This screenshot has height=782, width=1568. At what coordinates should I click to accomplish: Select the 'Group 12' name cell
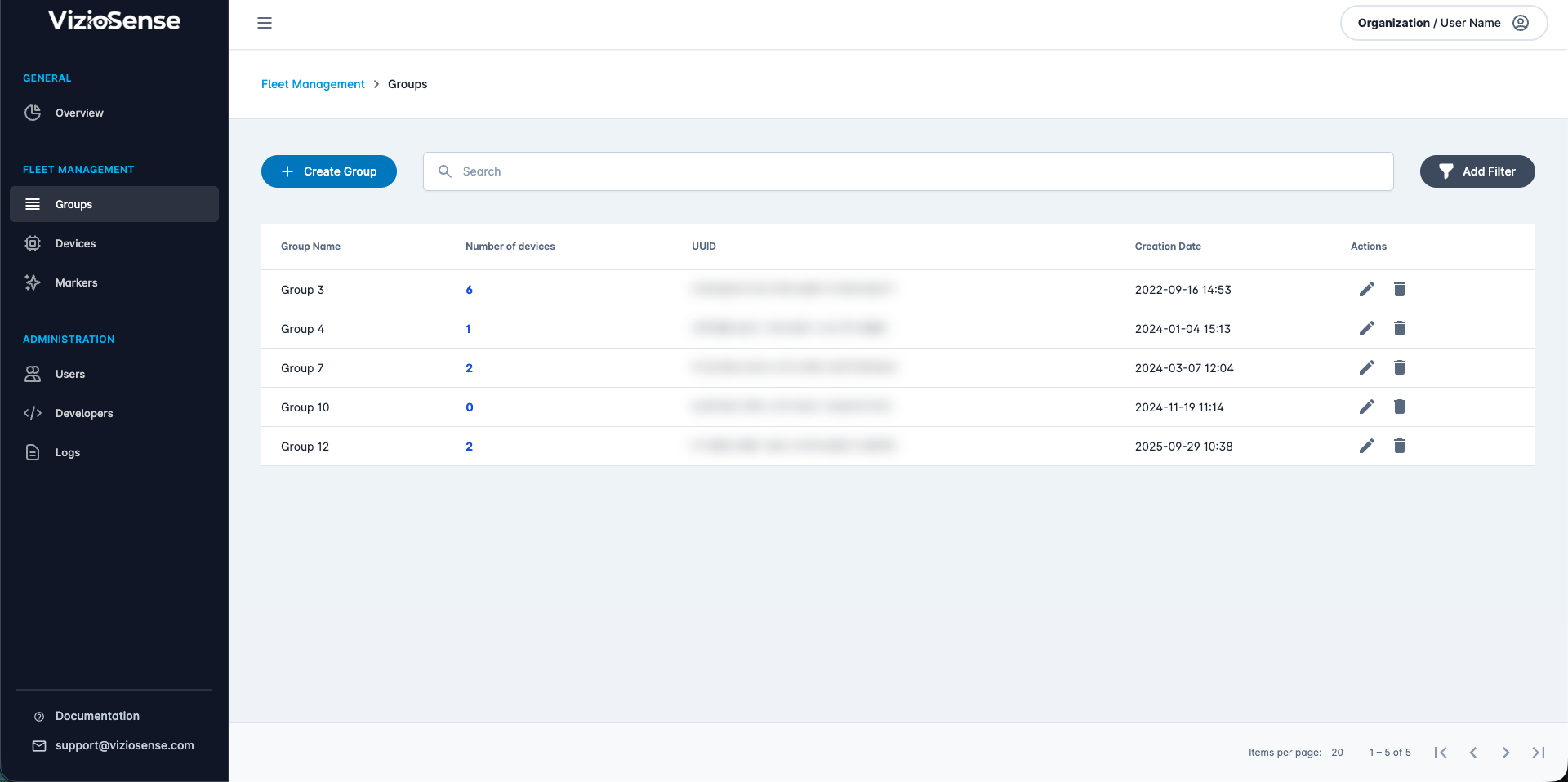click(x=305, y=447)
